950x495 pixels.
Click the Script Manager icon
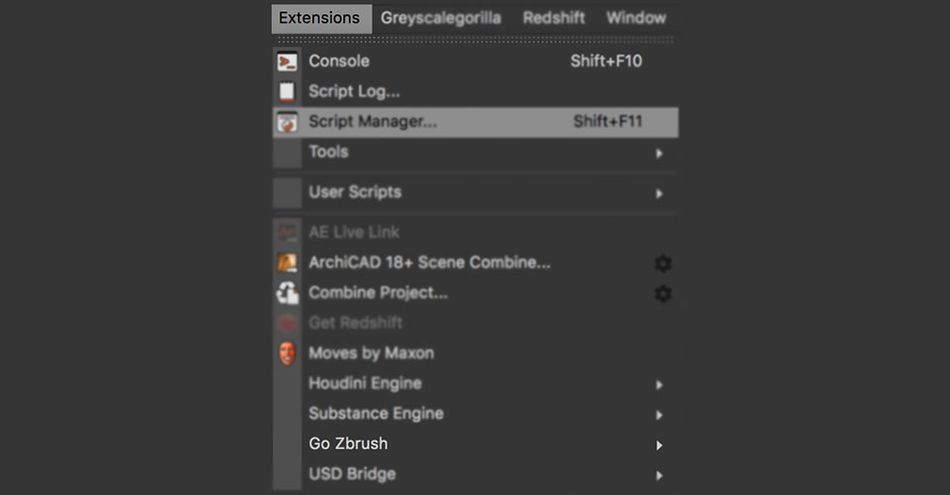(287, 122)
